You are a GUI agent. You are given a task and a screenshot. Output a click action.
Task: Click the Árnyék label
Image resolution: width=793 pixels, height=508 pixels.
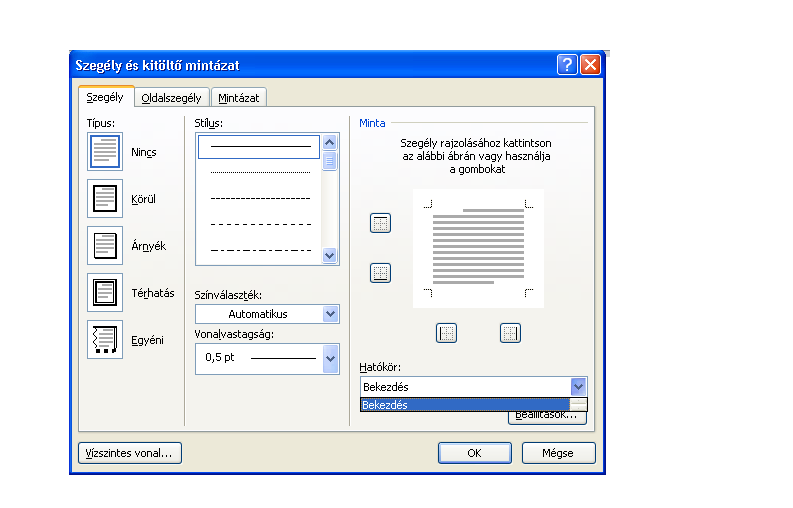[149, 246]
